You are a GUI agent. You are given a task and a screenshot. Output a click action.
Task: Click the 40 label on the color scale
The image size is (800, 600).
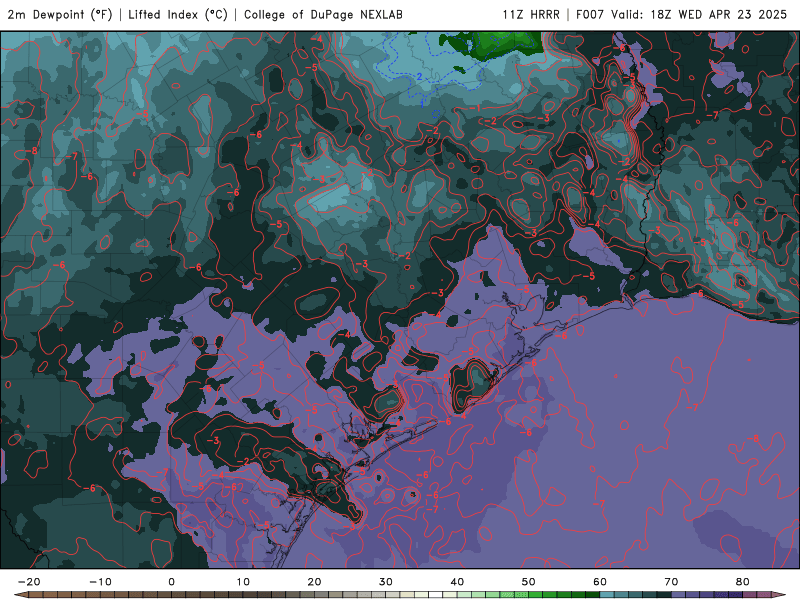click(x=457, y=582)
